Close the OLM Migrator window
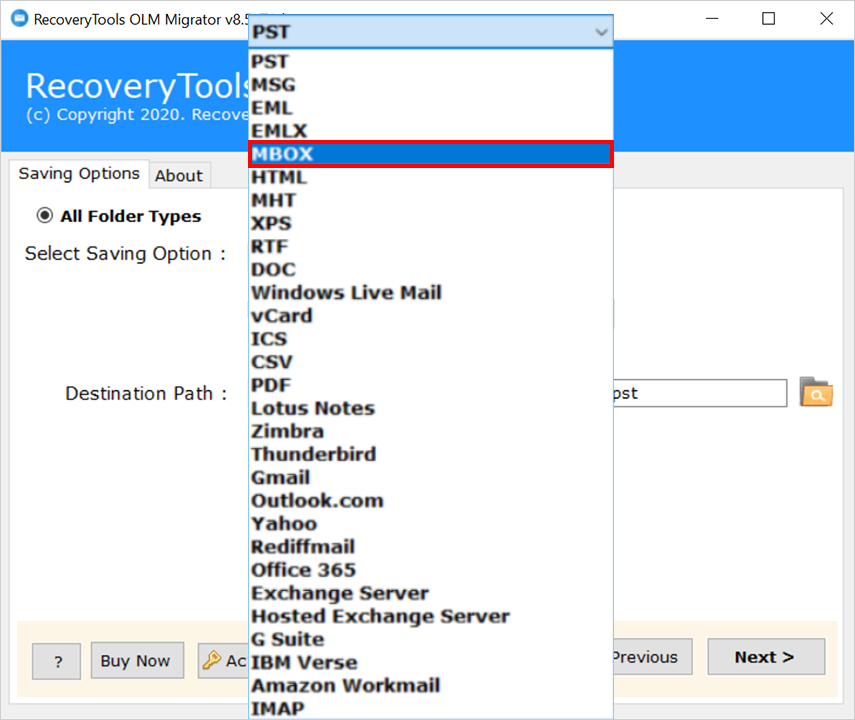Screen dimensions: 855x720 [826, 19]
